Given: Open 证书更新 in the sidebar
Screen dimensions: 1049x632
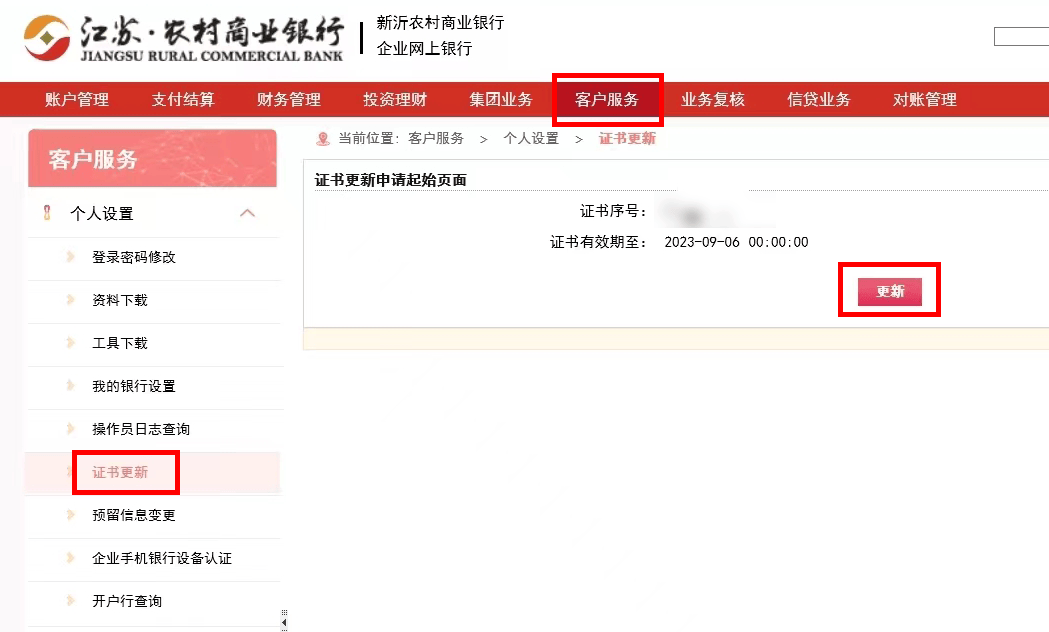Looking at the screenshot, I should click(126, 473).
